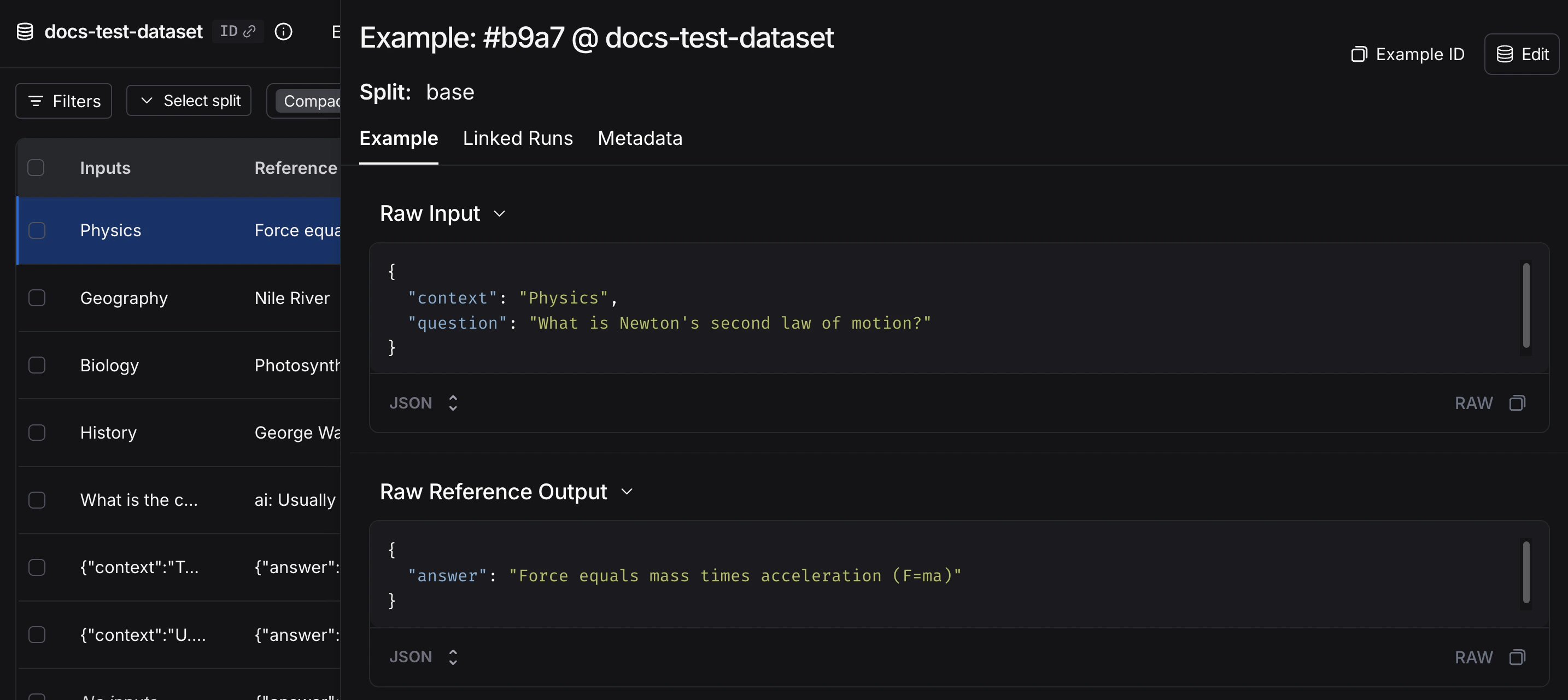Viewport: 1568px width, 700px height.
Task: Click the database icon beside docs-test-dataset
Action: (25, 31)
